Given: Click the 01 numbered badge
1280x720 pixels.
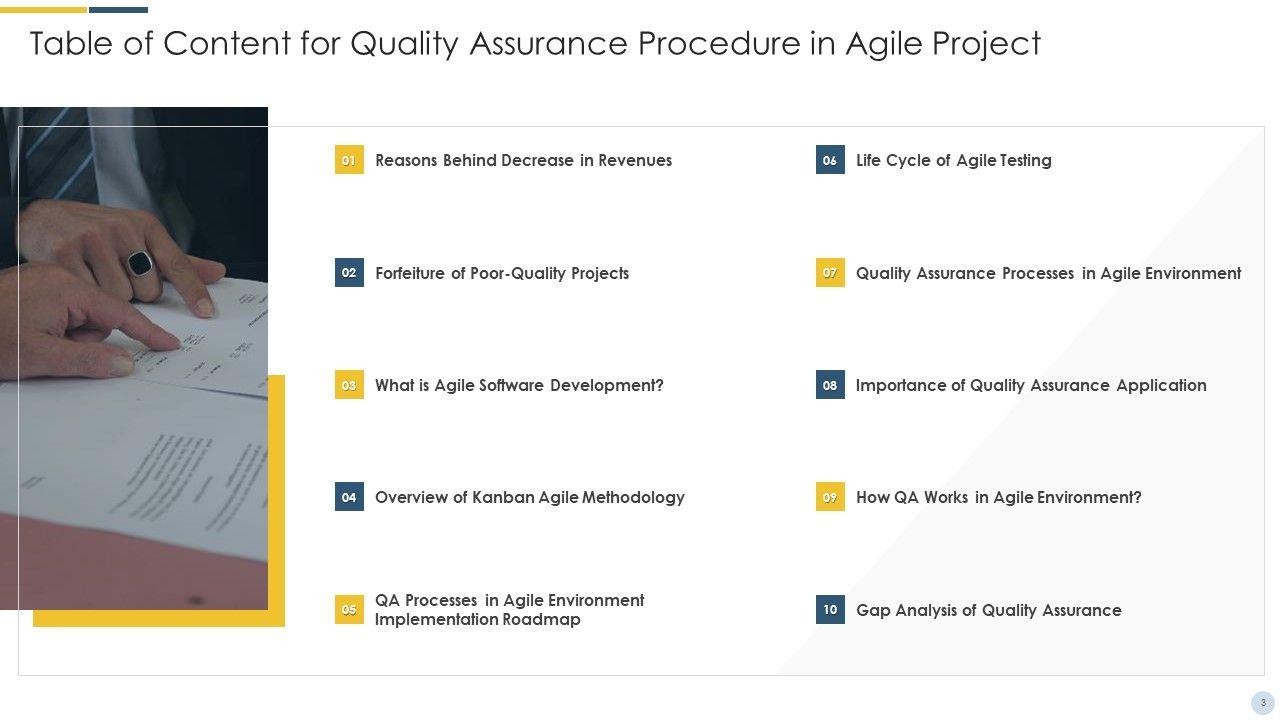Looking at the screenshot, I should [x=349, y=160].
